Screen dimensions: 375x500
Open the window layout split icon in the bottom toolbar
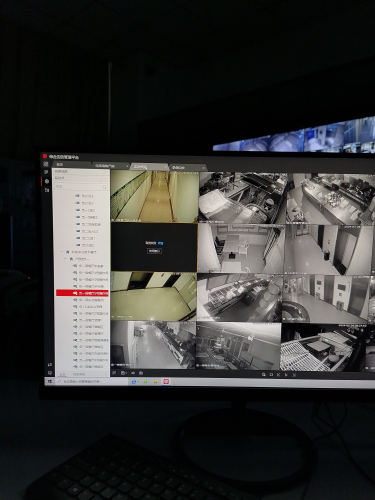[124, 373]
